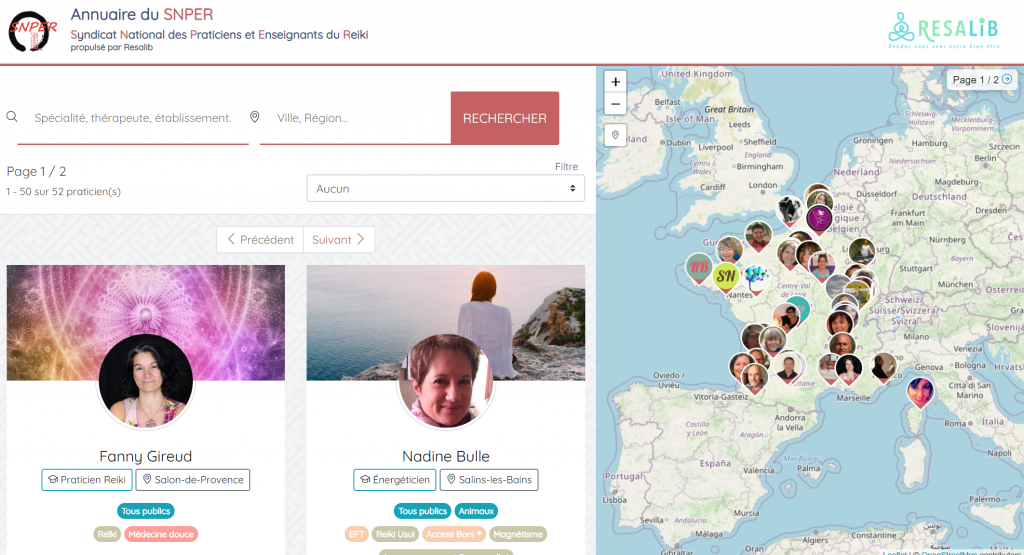
Task: Select the purple leaf logo map marker
Action: [819, 217]
